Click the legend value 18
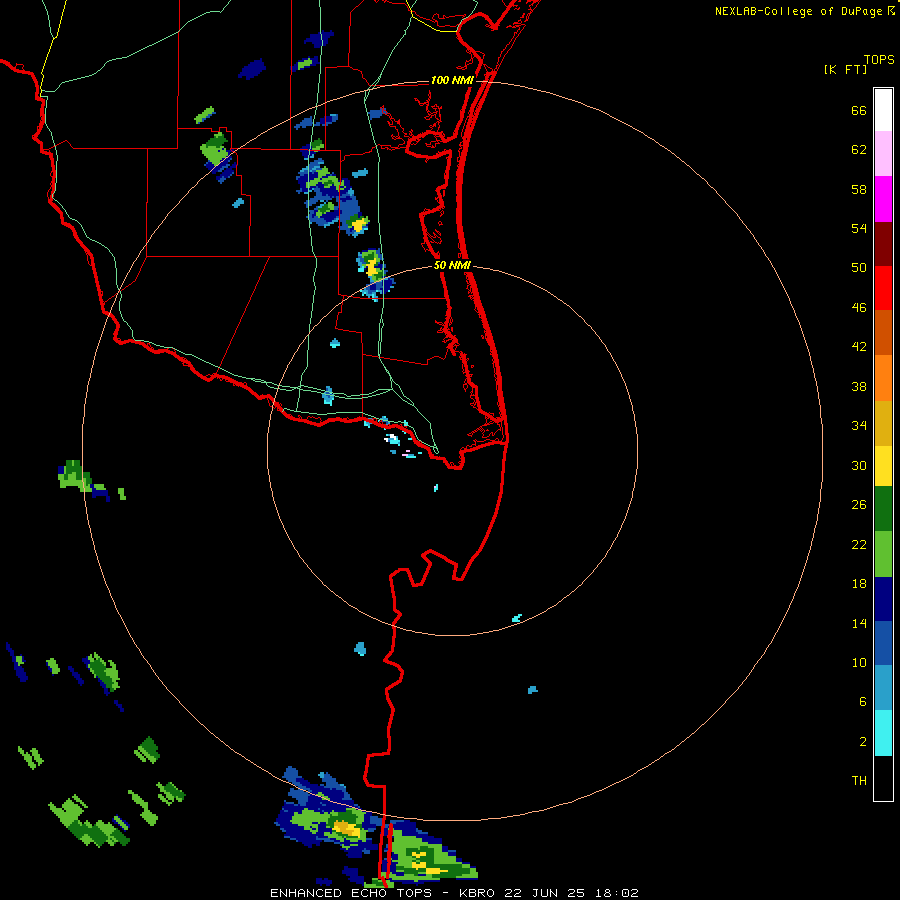Screen dimensions: 900x900 click(859, 584)
